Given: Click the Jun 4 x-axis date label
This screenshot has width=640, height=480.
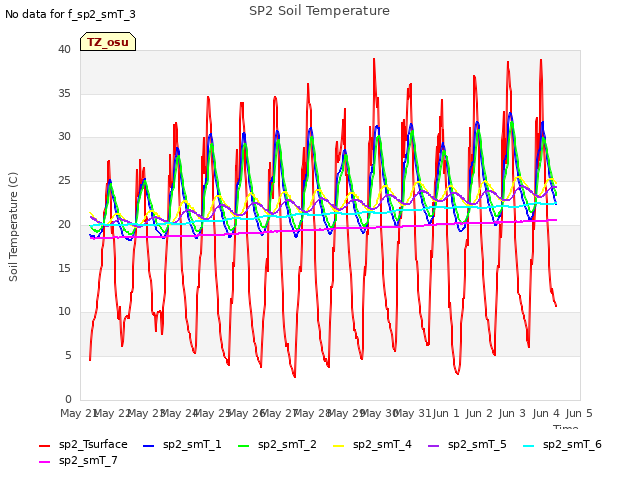Looking at the screenshot, I should [546, 413].
